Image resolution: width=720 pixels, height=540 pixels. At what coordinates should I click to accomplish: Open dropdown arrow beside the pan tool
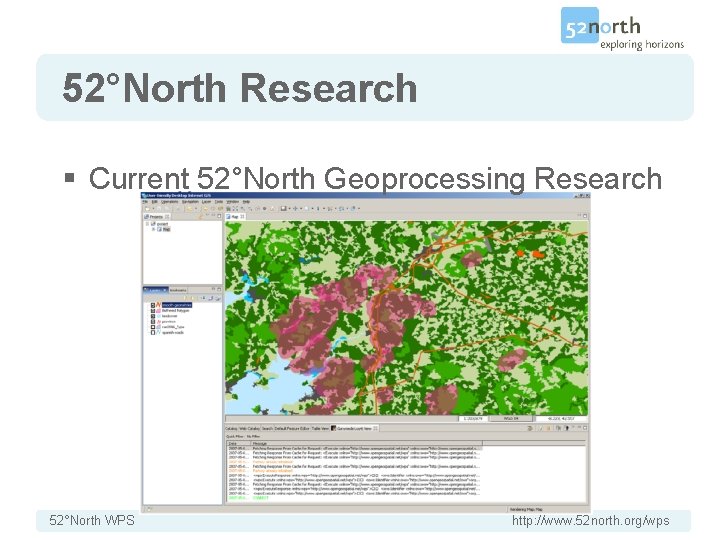tap(301, 208)
